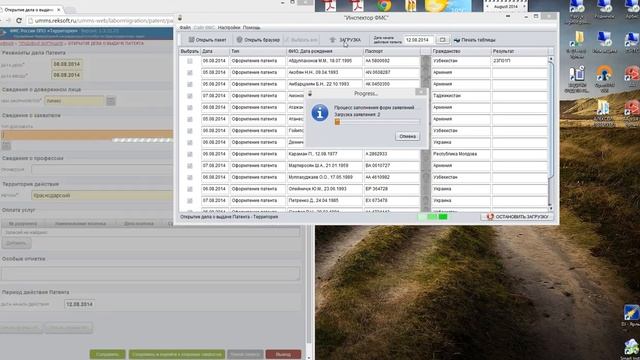Click the status bar text Открытие дела о выдаче Патента
This screenshot has height=360, width=640.
click(x=229, y=217)
